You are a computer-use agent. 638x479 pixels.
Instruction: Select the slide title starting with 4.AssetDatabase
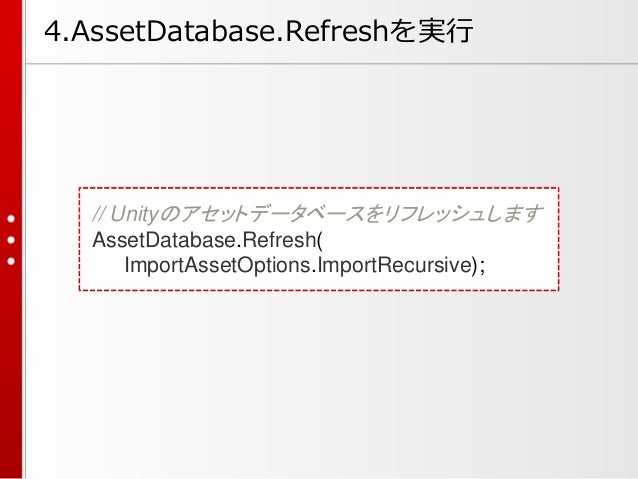[x=258, y=31]
